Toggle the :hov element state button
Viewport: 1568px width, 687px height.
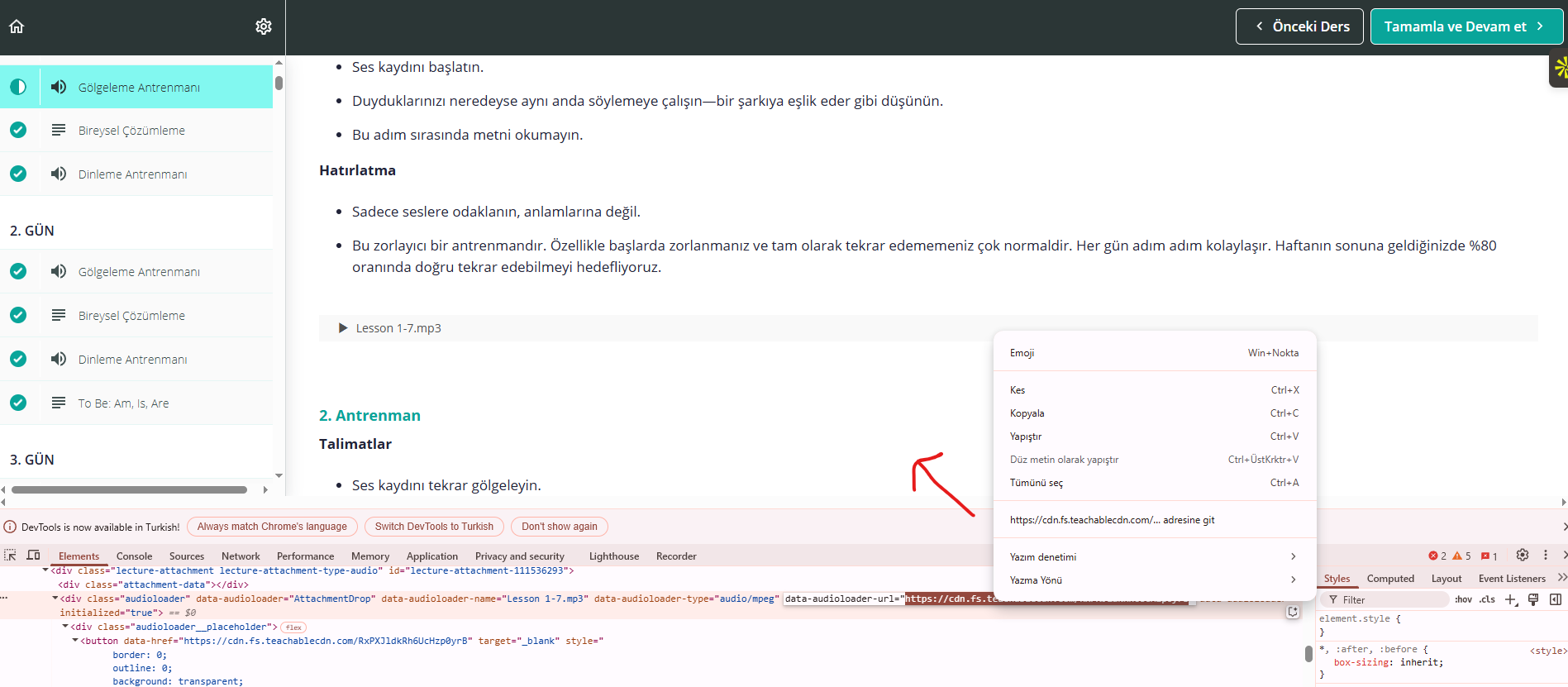pyautogui.click(x=1463, y=600)
